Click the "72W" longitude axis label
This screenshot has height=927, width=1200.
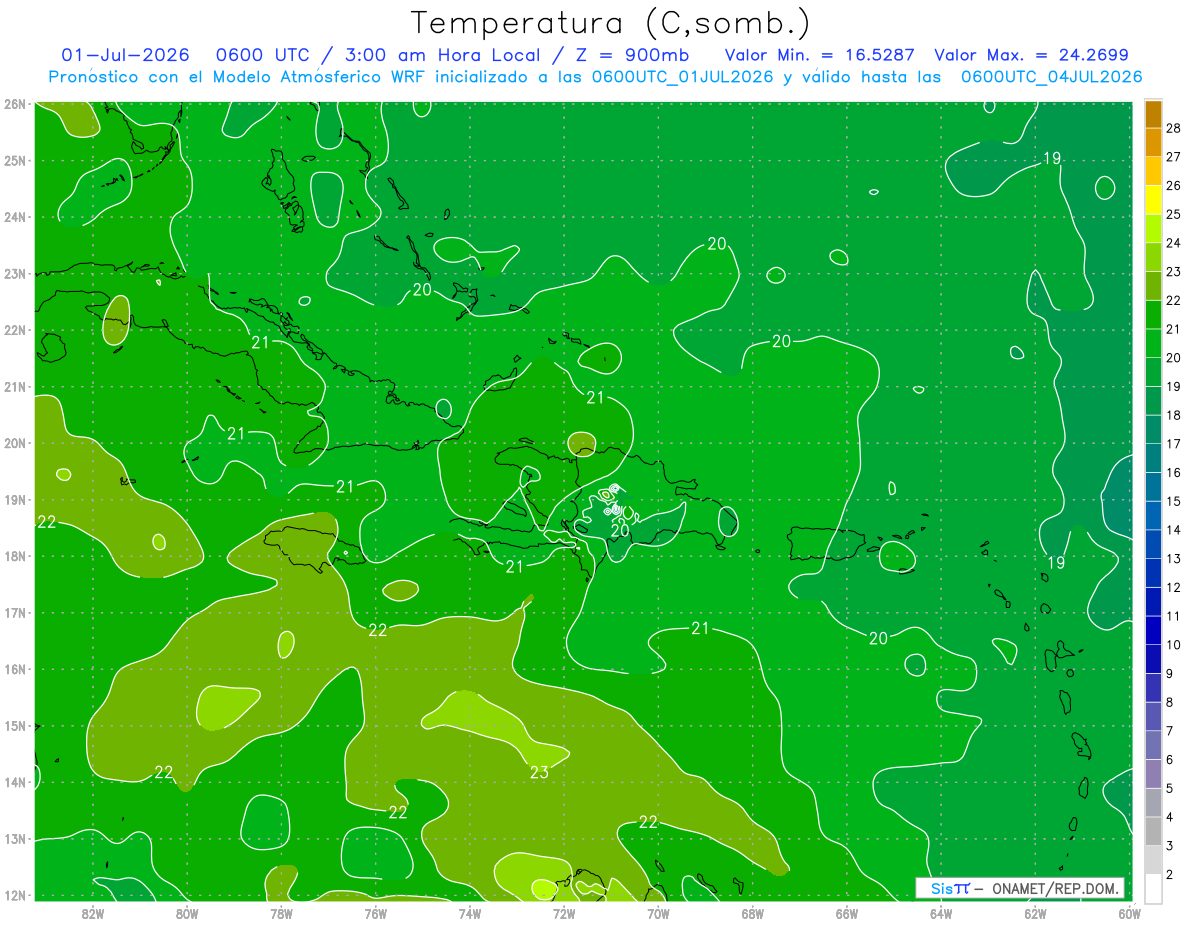tap(564, 912)
